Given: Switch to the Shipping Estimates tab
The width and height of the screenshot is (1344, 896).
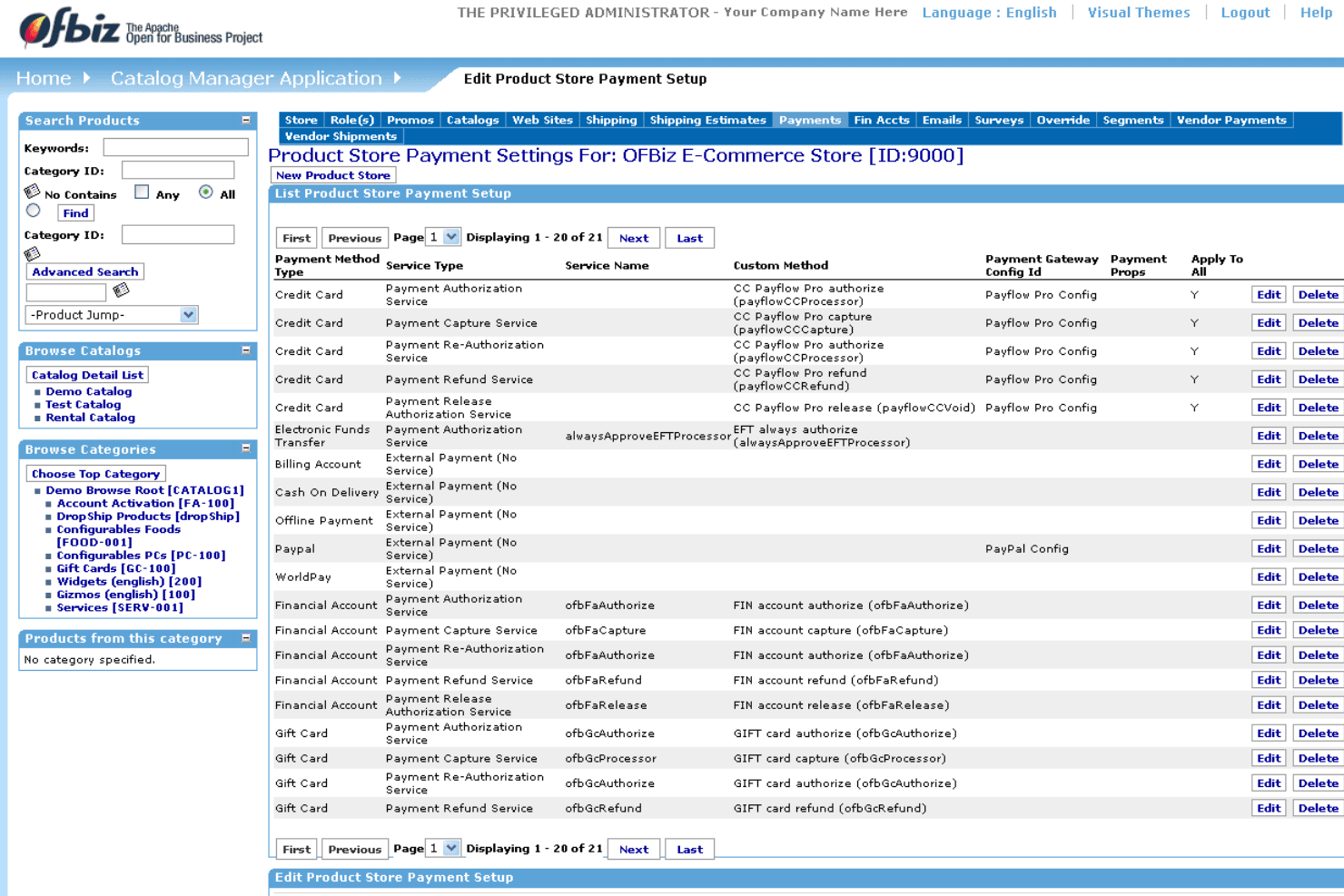Looking at the screenshot, I should (x=707, y=120).
